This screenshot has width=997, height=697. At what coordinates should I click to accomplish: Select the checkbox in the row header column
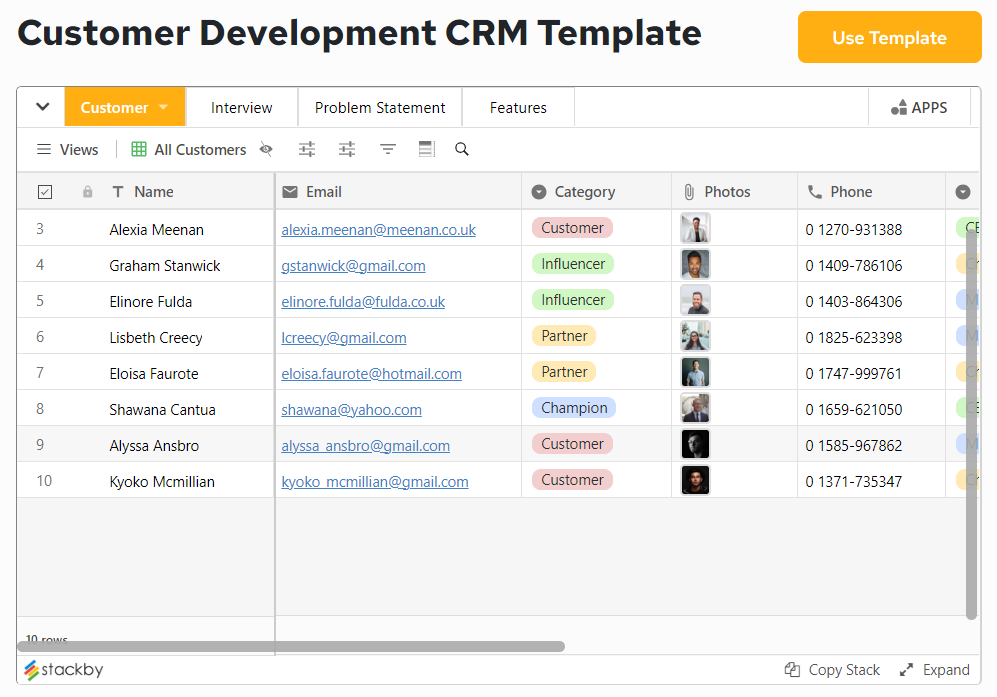[44, 191]
